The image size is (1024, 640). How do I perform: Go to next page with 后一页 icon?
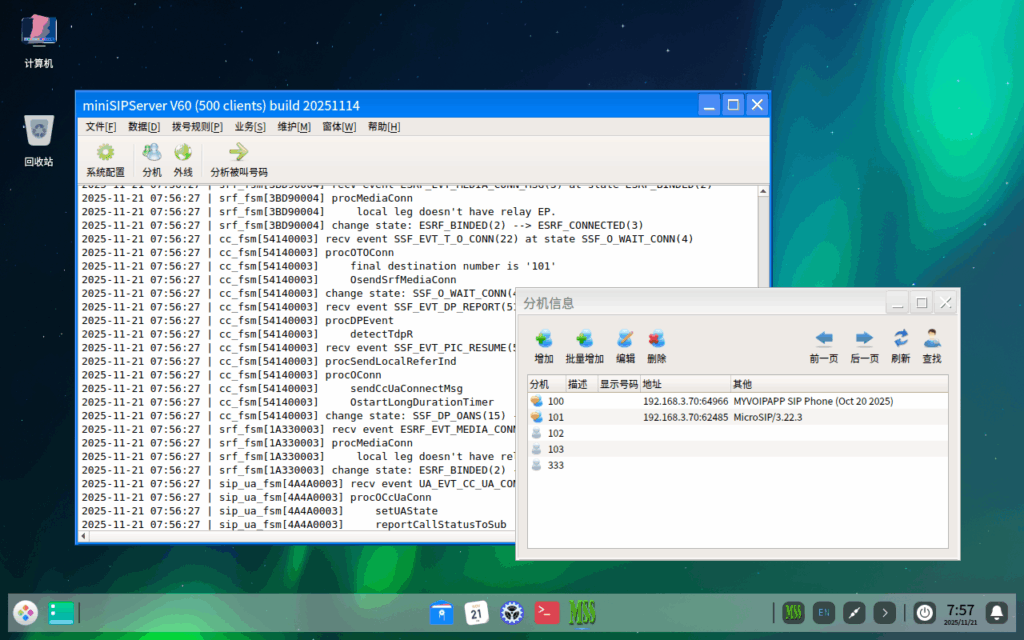862,345
